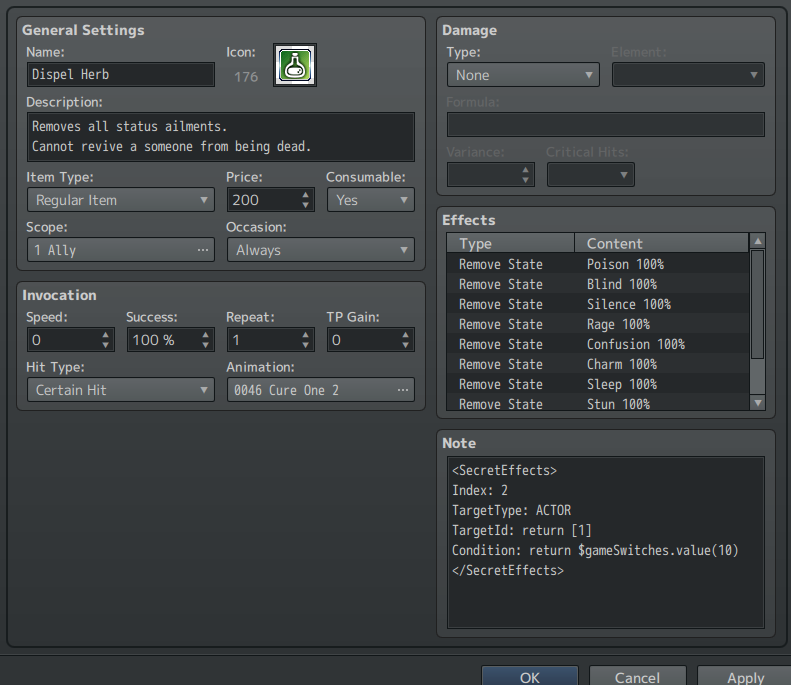Viewport: 791px width, 685px height.
Task: Increase Repeat count with the up arrow
Action: coord(306,334)
